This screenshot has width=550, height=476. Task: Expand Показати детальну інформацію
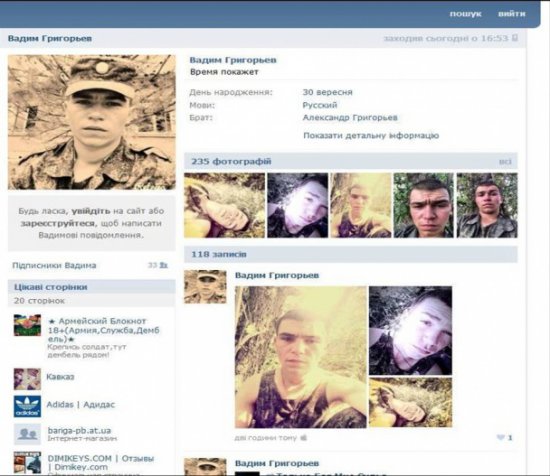coord(371,135)
